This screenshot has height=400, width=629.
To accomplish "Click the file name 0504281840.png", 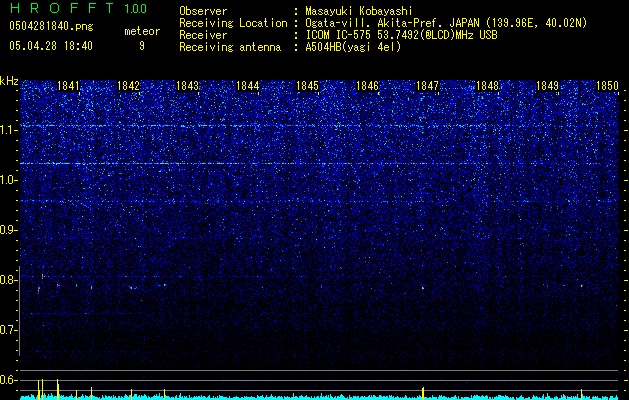I will coord(51,26).
